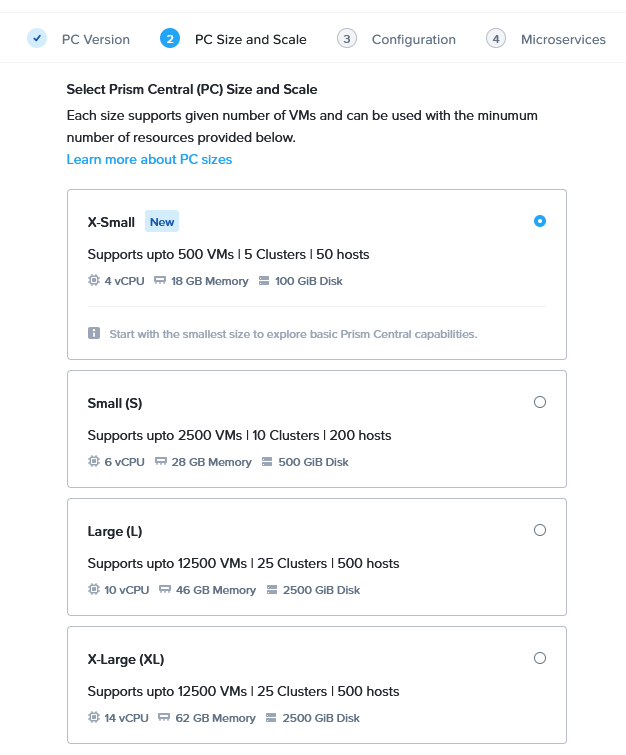The width and height of the screenshot is (626, 755).
Task: Click the memory icon beside 18 GB Memory
Action: tap(160, 281)
